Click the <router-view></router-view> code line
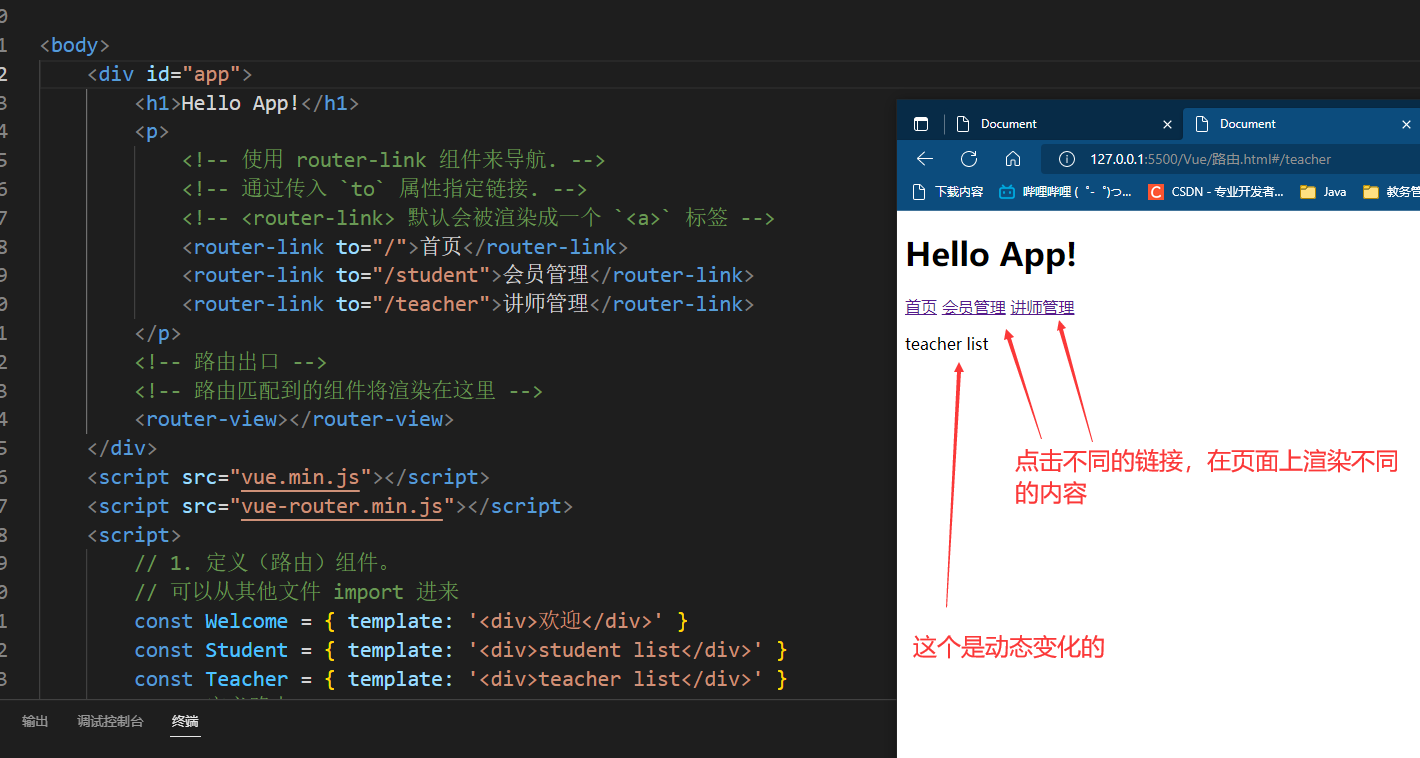Viewport: 1420px width, 758px height. [x=294, y=419]
